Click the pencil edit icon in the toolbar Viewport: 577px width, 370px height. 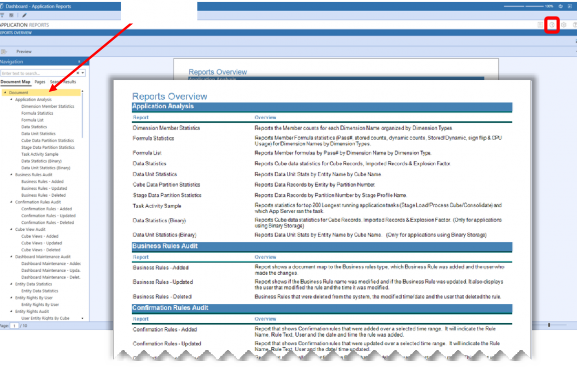pyautogui.click(x=24, y=15)
